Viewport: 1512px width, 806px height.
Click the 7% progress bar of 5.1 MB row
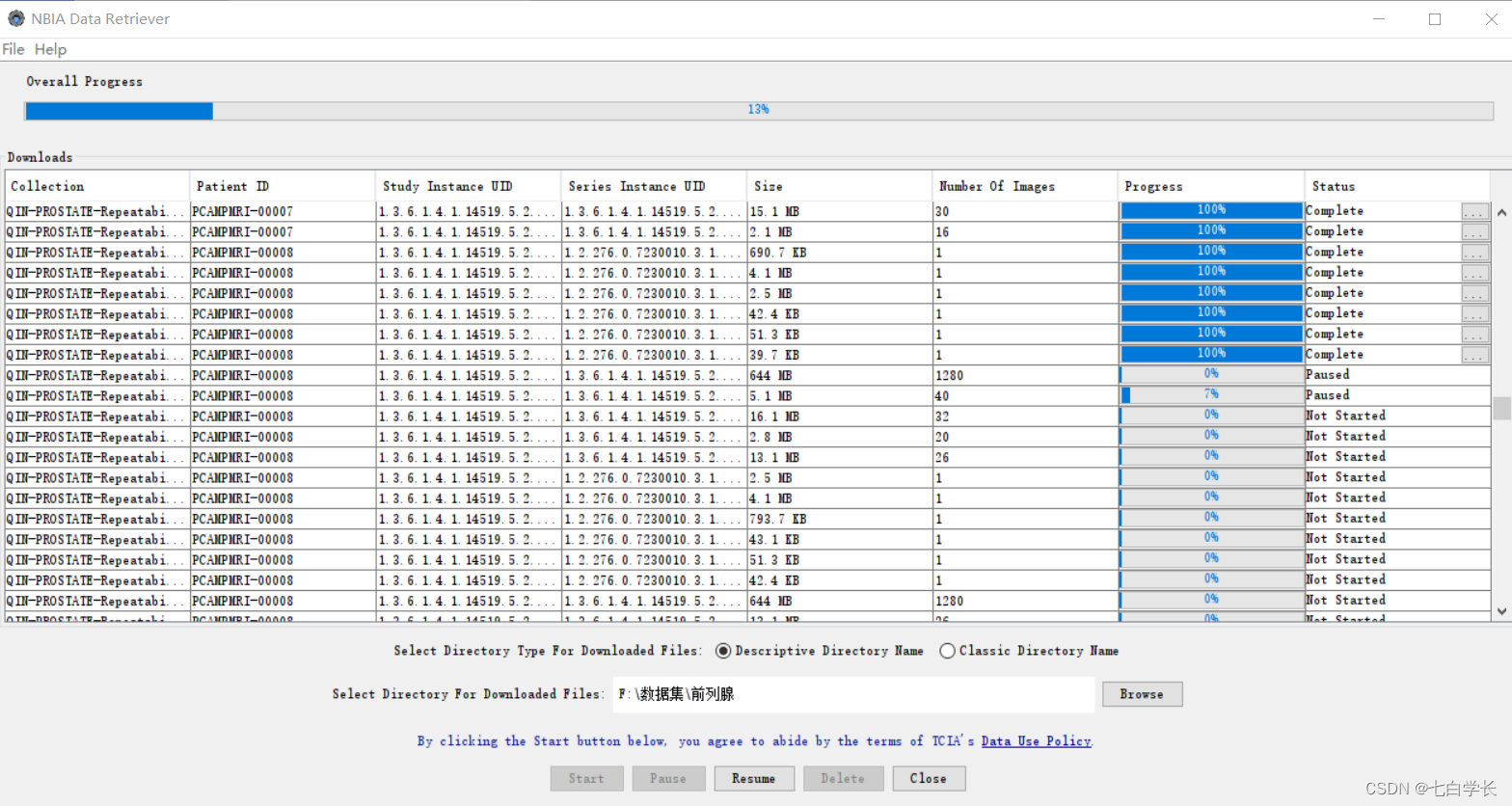(x=1211, y=395)
